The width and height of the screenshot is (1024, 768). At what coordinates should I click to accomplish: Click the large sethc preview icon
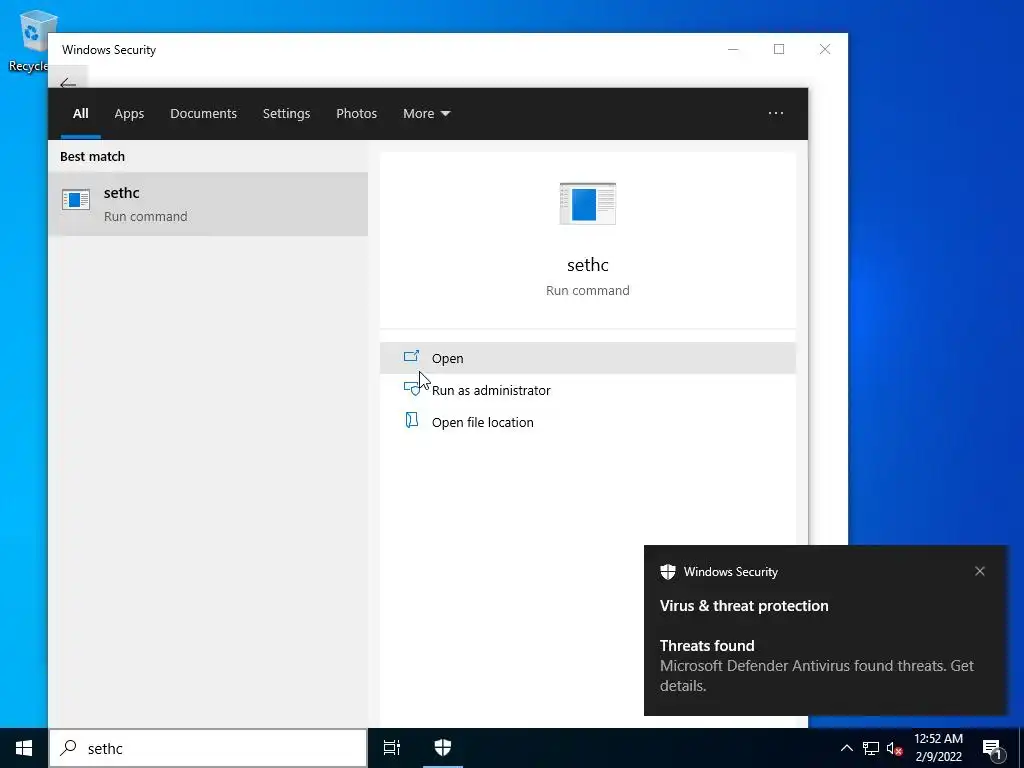coord(588,204)
